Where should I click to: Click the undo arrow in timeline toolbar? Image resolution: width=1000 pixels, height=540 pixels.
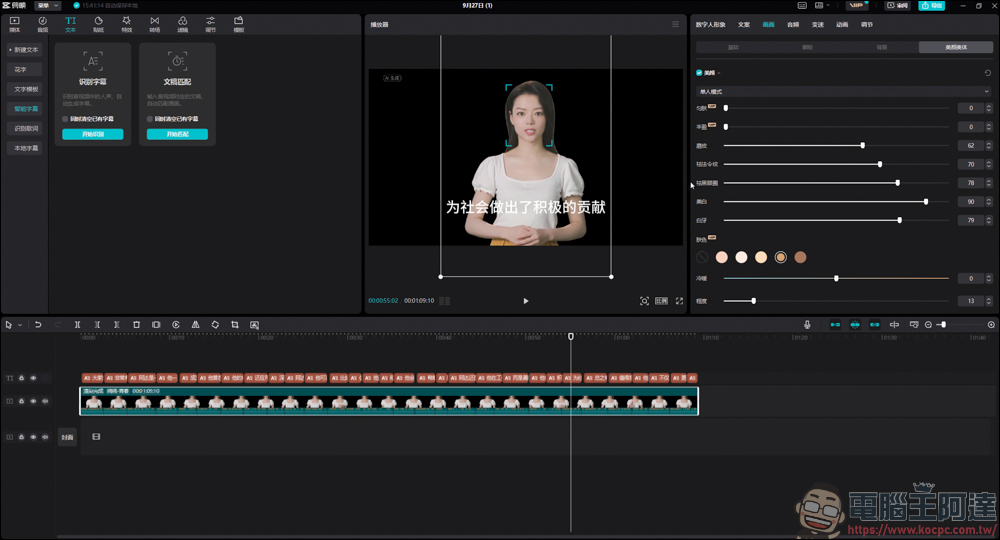[38, 325]
